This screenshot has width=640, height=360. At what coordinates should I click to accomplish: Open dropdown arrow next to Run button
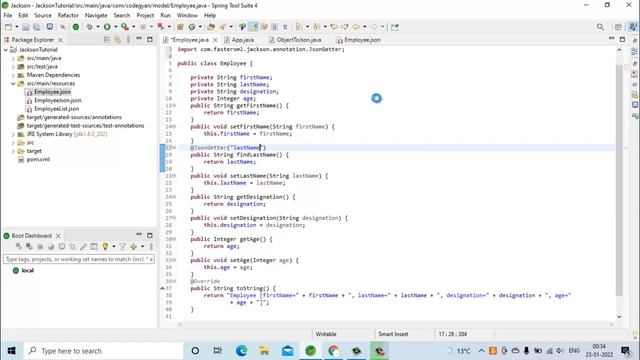(x=116, y=27)
